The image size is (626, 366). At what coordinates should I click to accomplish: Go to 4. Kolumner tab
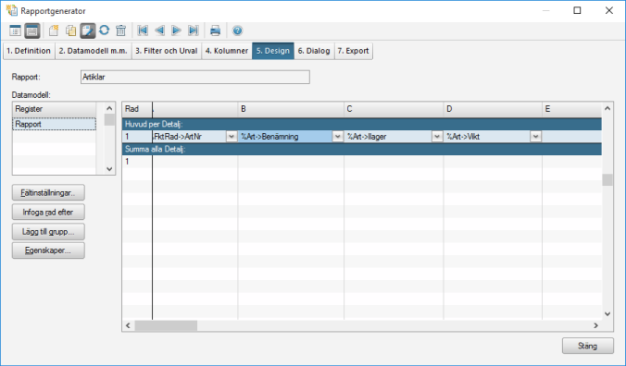point(227,51)
